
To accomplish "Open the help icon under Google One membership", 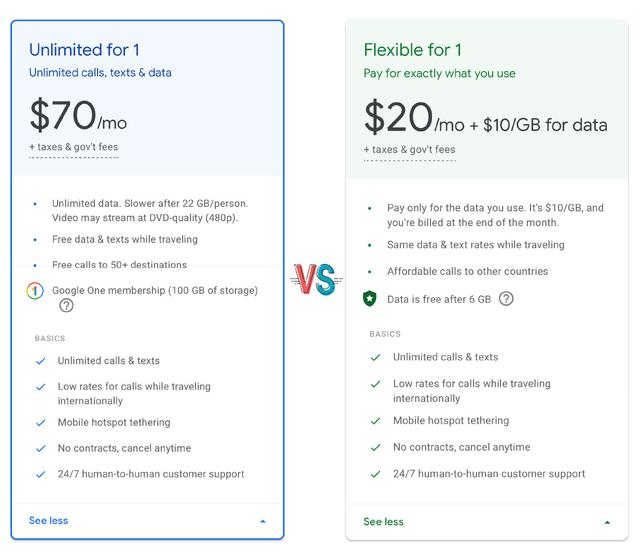I will pos(66,305).
